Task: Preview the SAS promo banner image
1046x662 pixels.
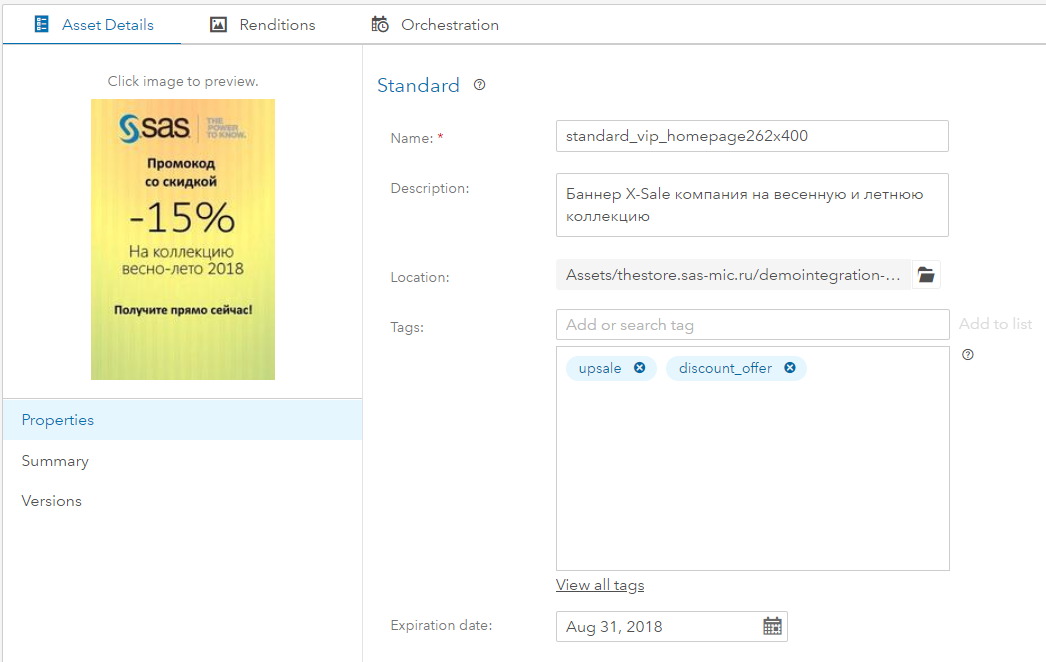Action: pyautogui.click(x=183, y=240)
